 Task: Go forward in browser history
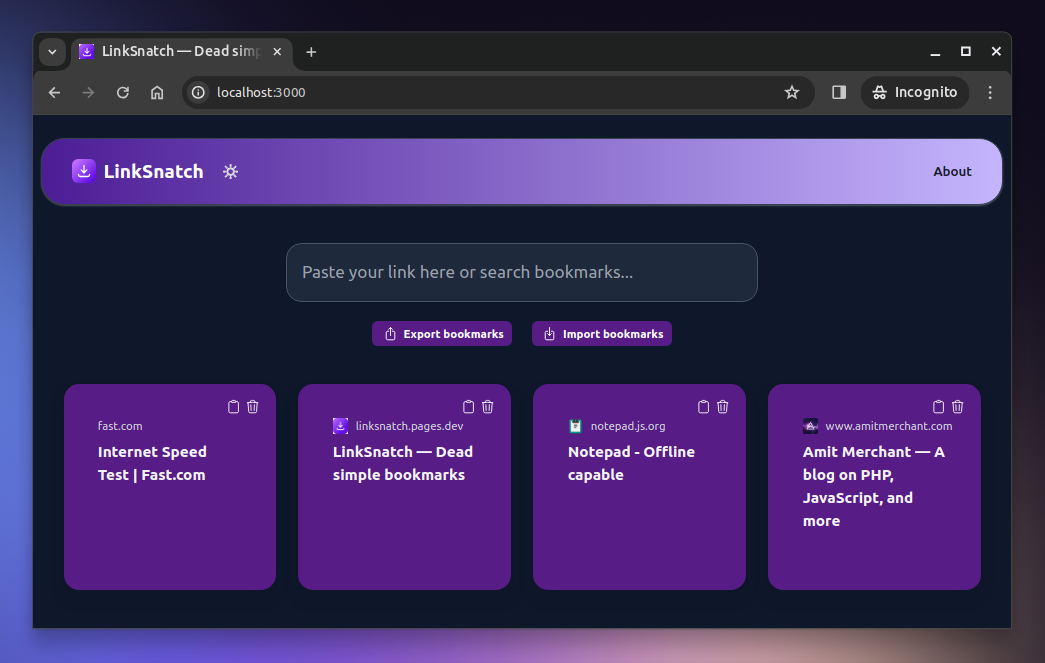[88, 93]
